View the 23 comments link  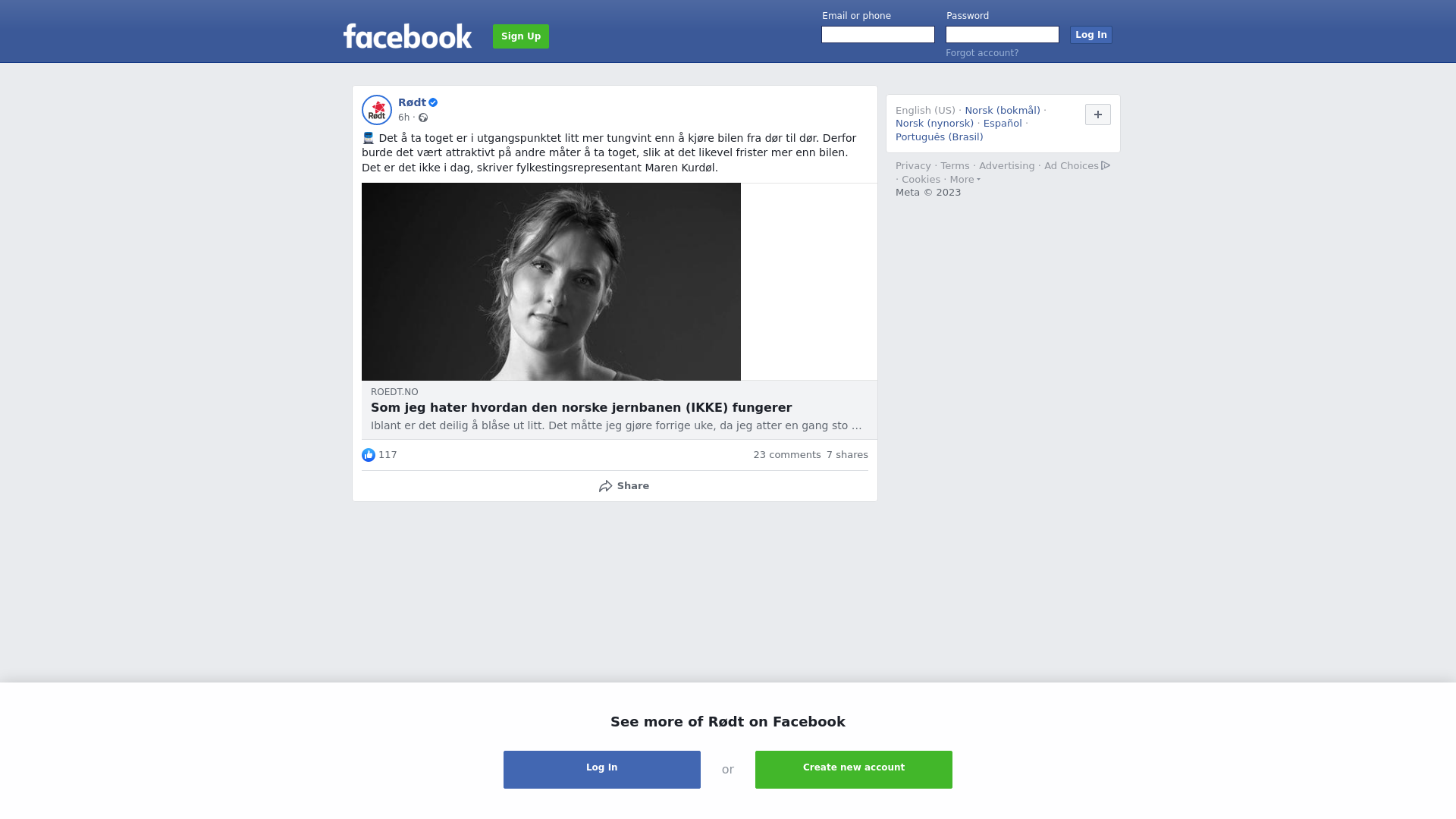[x=786, y=455]
